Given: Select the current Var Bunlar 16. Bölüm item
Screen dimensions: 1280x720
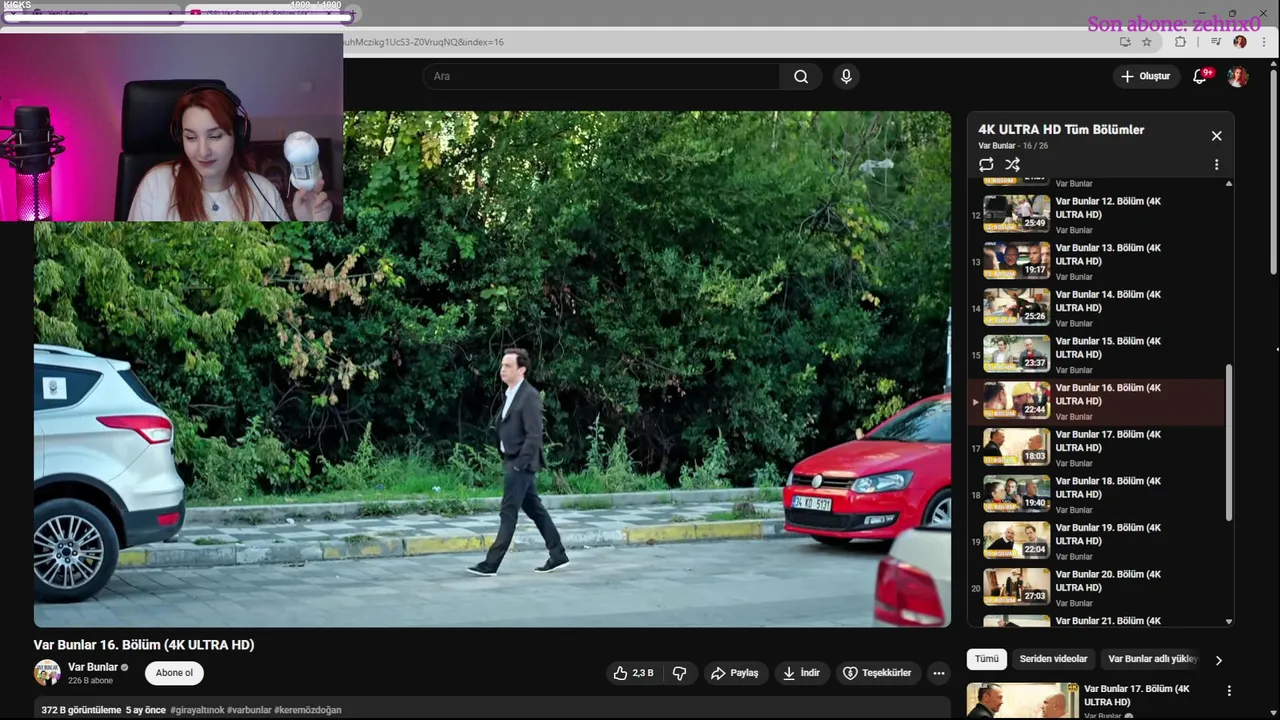Looking at the screenshot, I should click(x=1097, y=401).
